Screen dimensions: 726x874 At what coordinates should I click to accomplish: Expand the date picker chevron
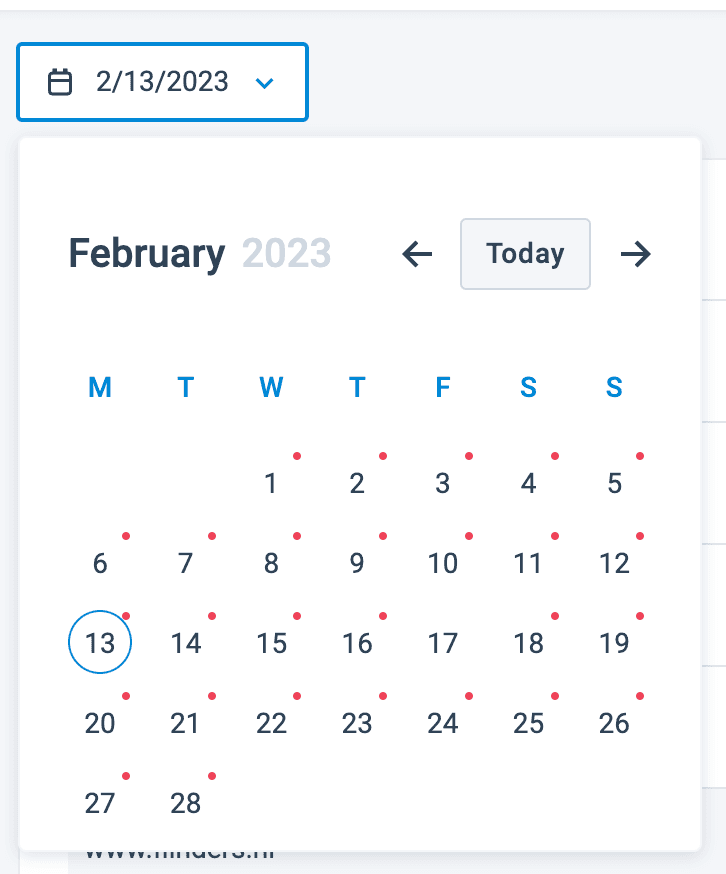pyautogui.click(x=264, y=82)
